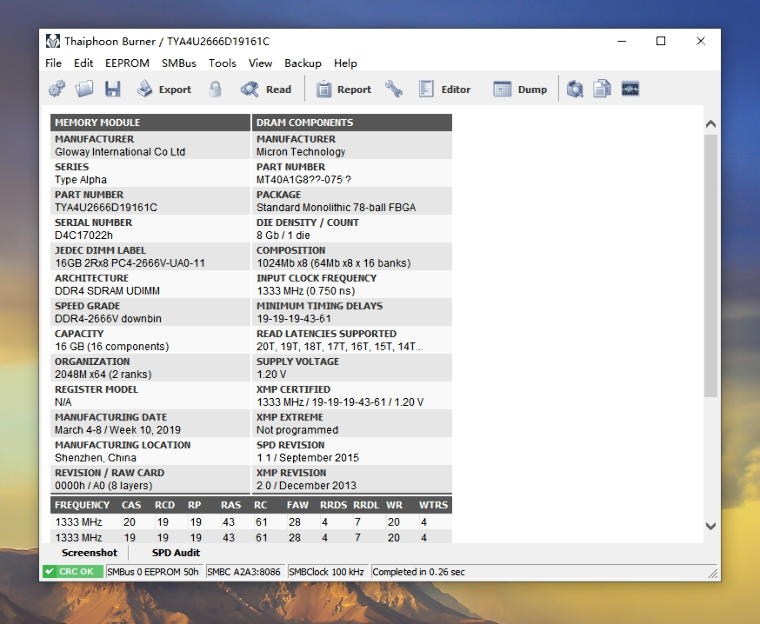Screen dimensions: 760x624
Task: Click the Report toolbar button
Action: click(x=343, y=89)
